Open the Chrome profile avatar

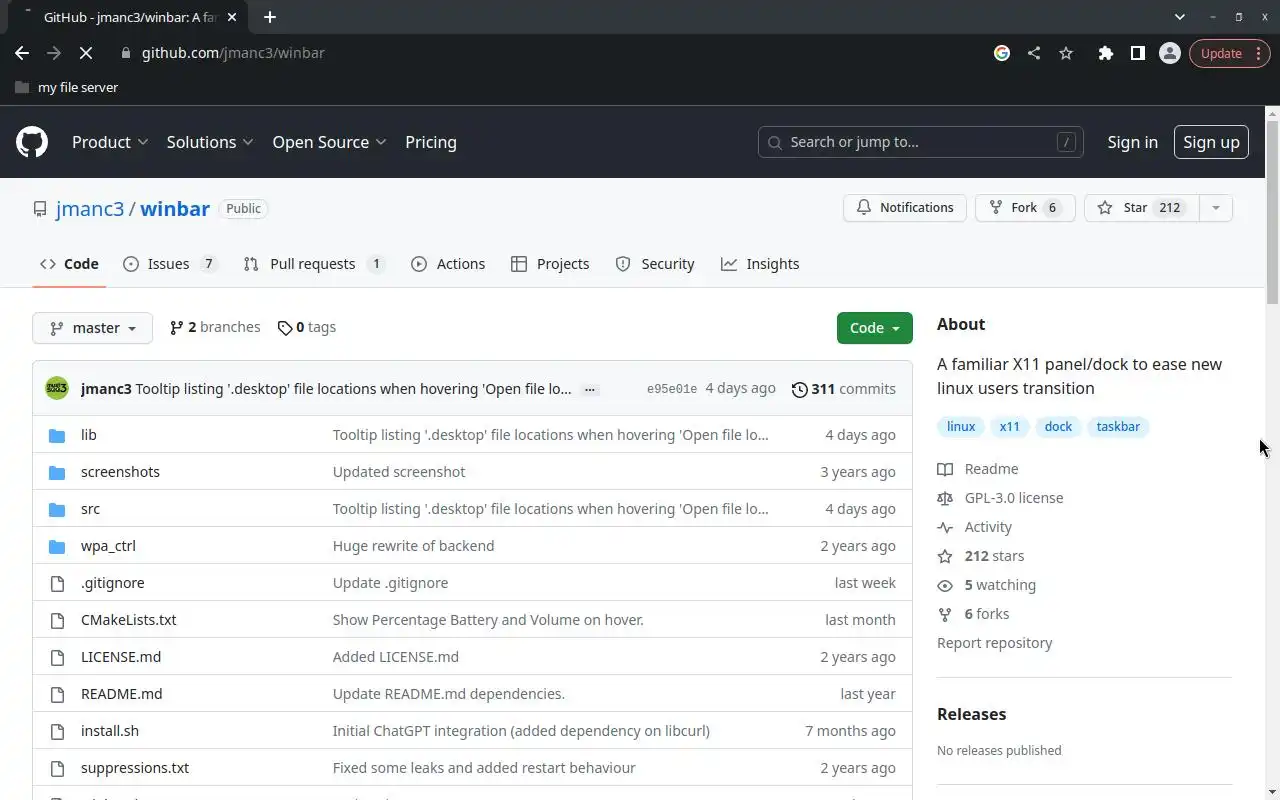click(1169, 53)
